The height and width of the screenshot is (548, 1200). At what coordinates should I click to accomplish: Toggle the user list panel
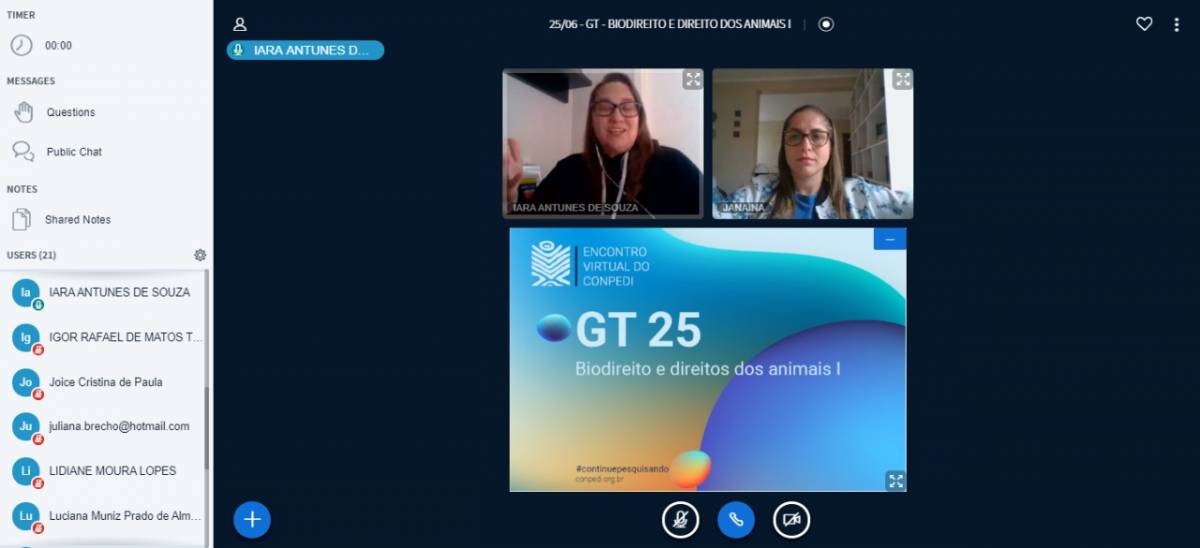pyautogui.click(x=240, y=24)
